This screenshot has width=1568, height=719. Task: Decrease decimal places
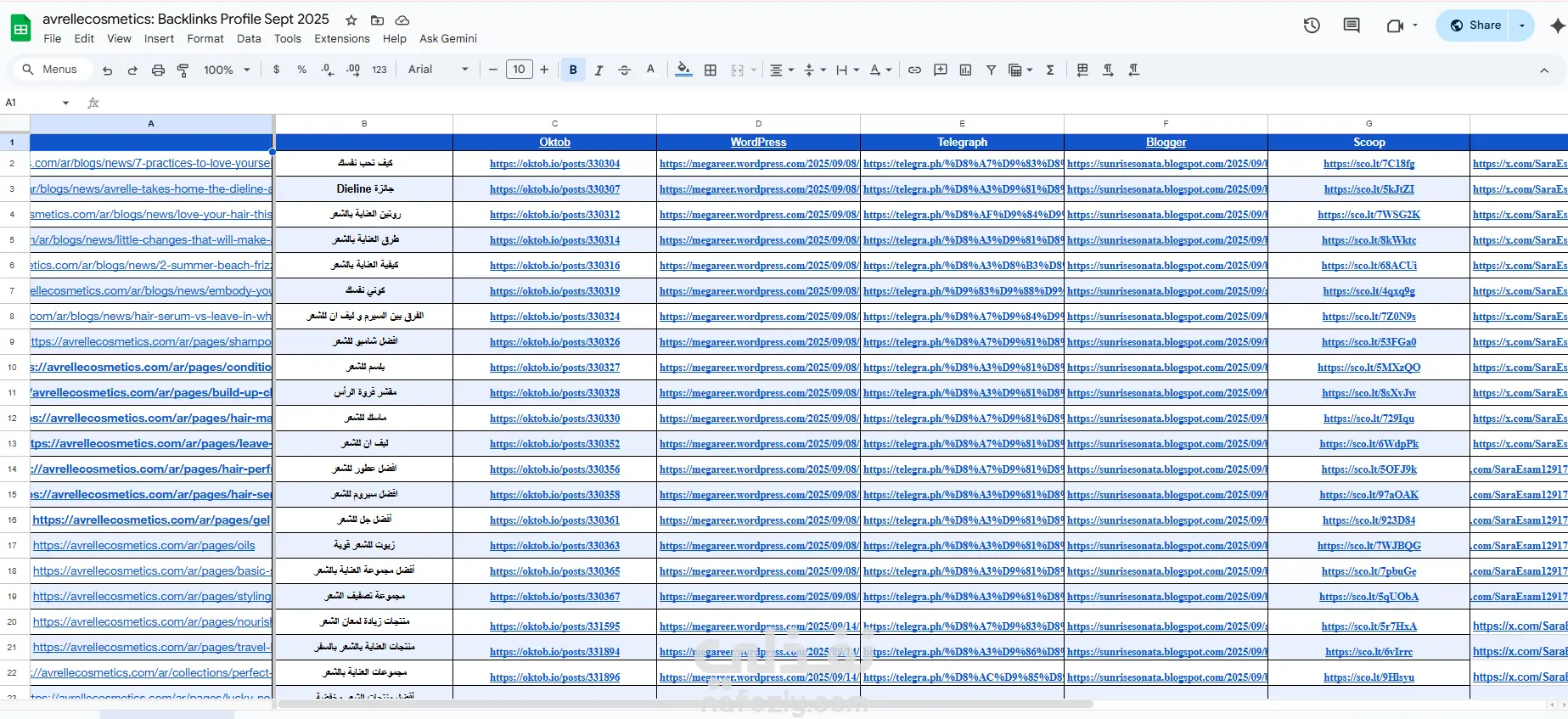click(x=328, y=70)
